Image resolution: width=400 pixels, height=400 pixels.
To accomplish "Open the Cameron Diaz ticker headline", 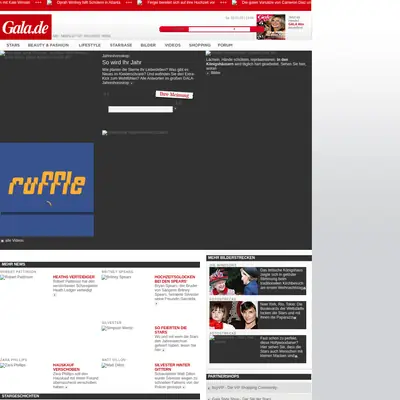I will (x=276, y=2).
